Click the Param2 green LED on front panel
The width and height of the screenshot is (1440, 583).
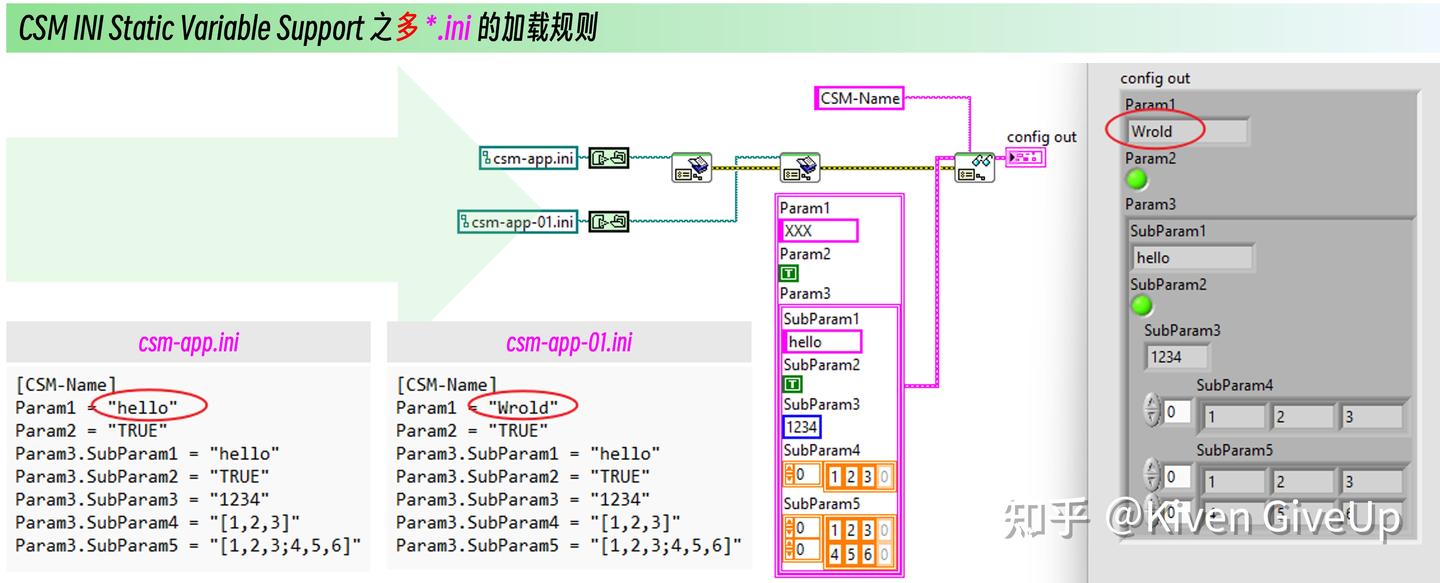coord(1136,180)
